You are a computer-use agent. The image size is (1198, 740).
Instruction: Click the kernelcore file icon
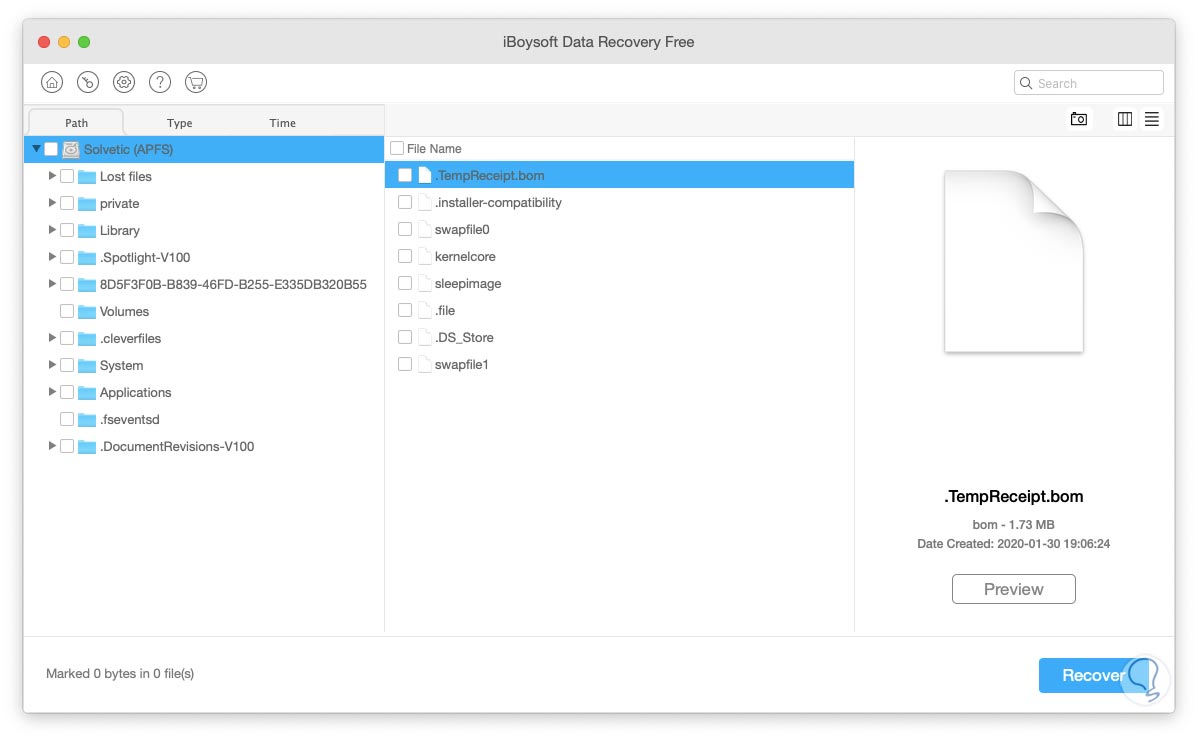click(x=425, y=257)
